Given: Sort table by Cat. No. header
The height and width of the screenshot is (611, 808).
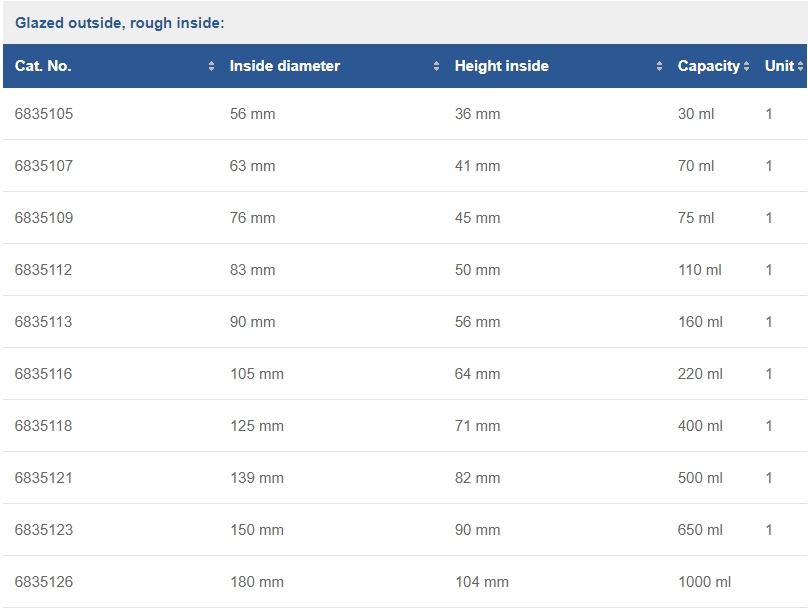Looking at the screenshot, I should (x=43, y=66).
